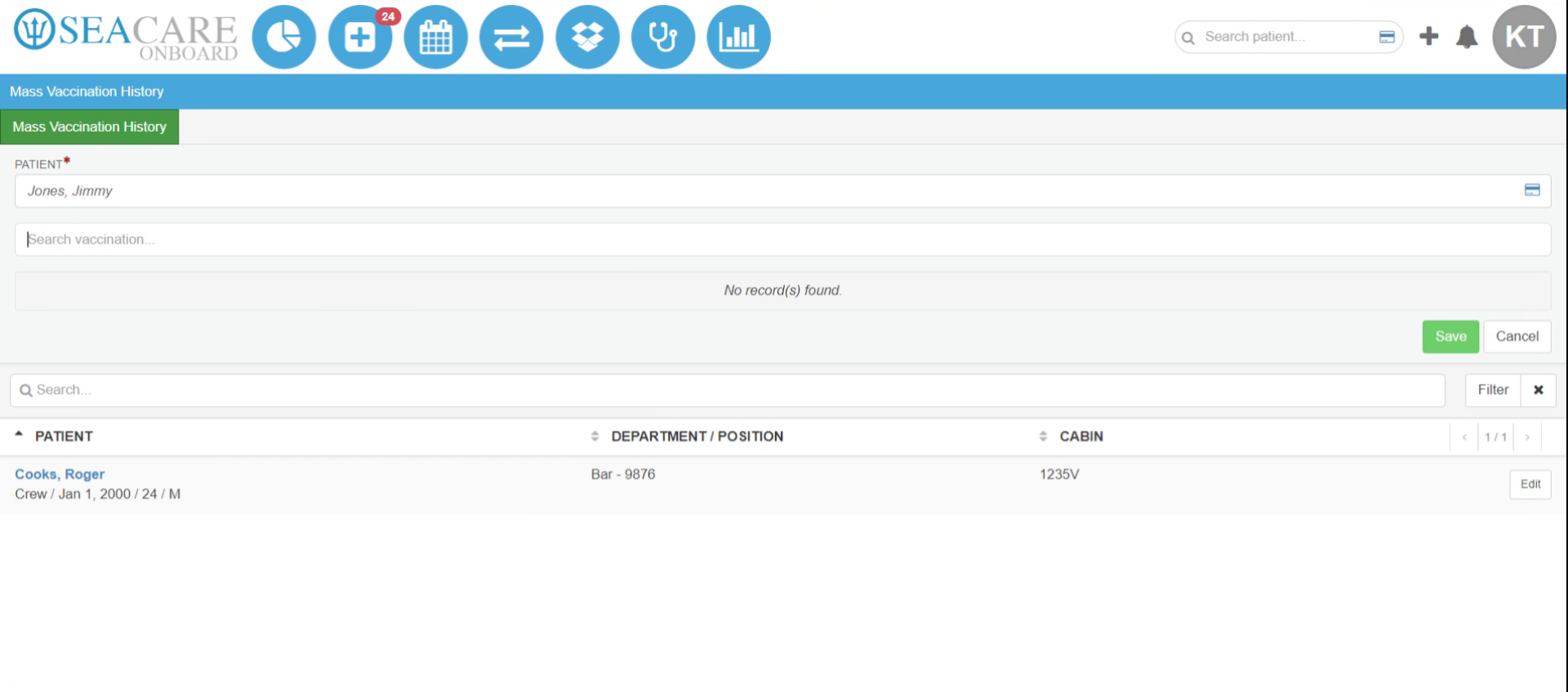
Task: Open the notifications bell
Action: tap(1467, 37)
